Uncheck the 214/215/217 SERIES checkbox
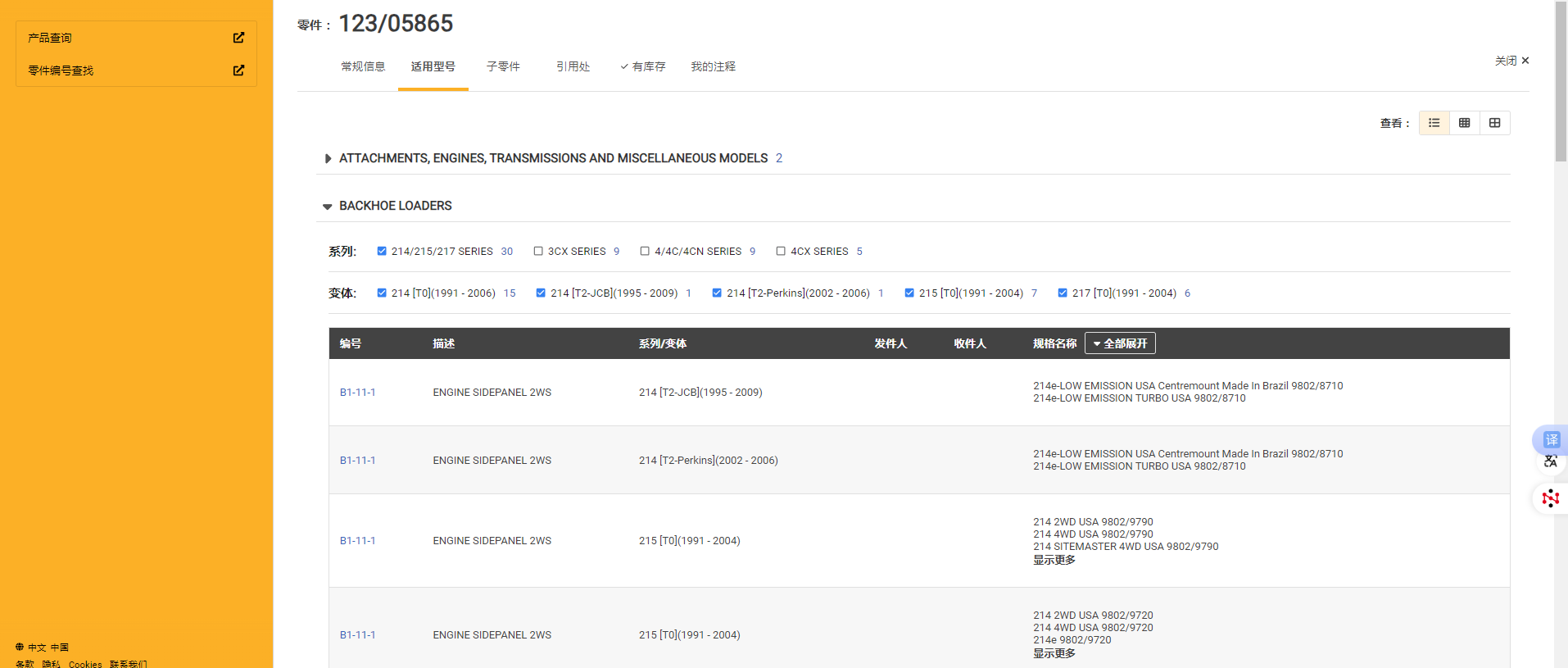 click(x=382, y=252)
